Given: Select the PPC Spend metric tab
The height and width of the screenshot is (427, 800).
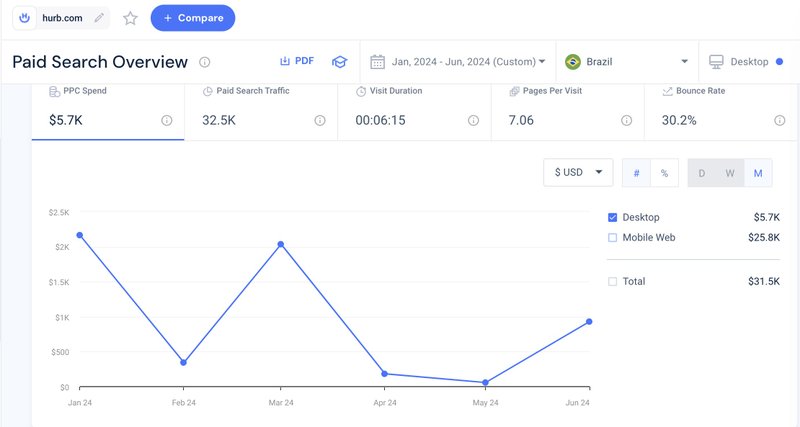Looking at the screenshot, I should [x=108, y=112].
